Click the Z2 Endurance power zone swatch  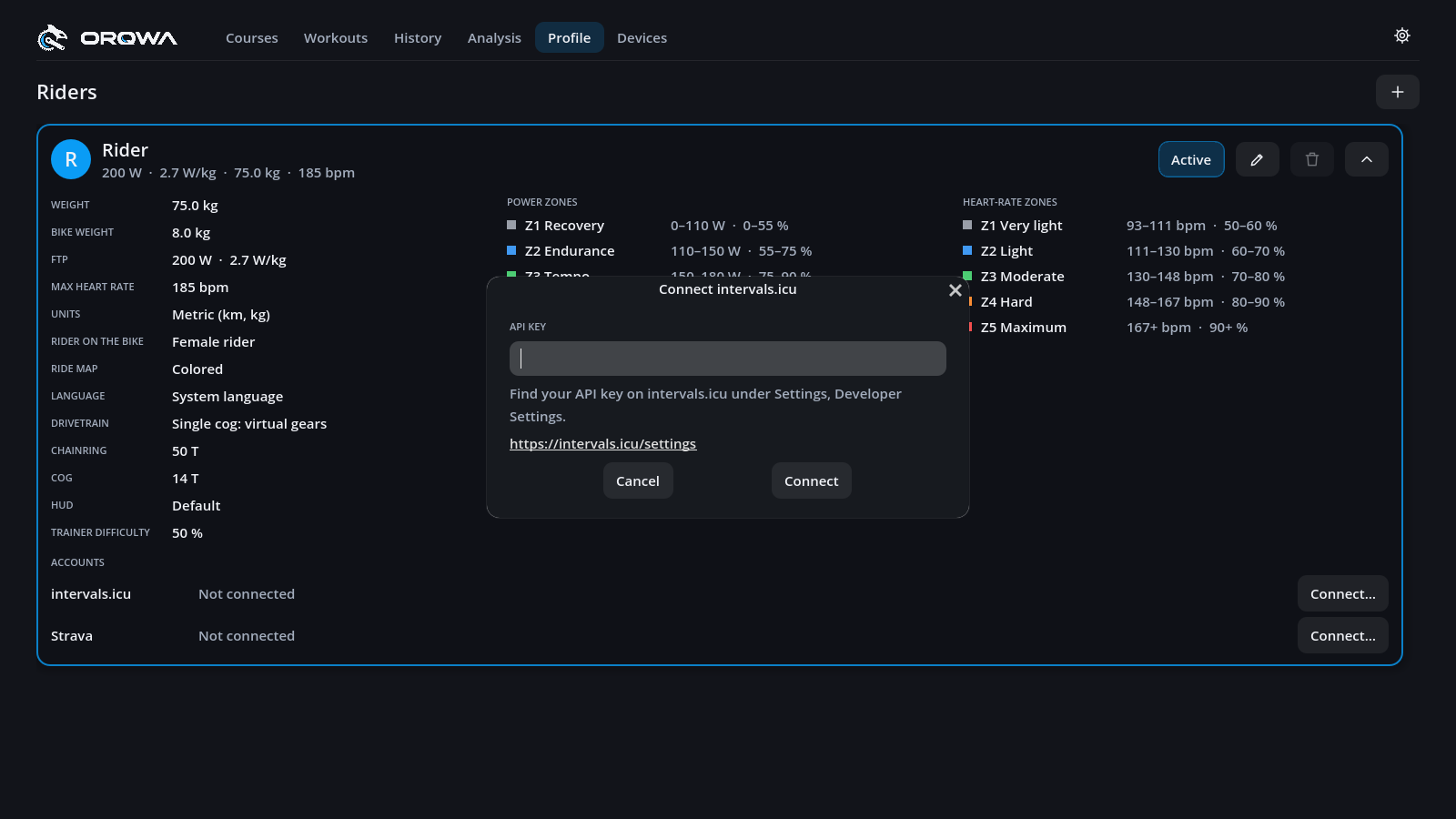coord(511,250)
